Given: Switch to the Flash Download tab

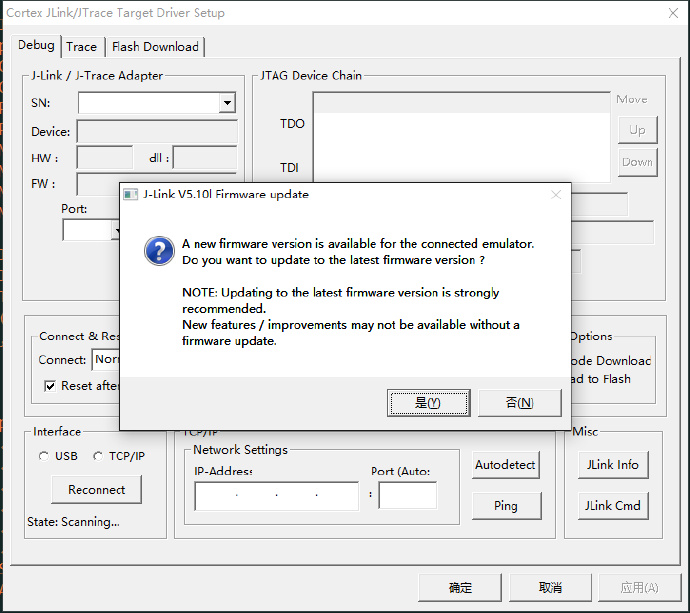Looking at the screenshot, I should [x=155, y=47].
